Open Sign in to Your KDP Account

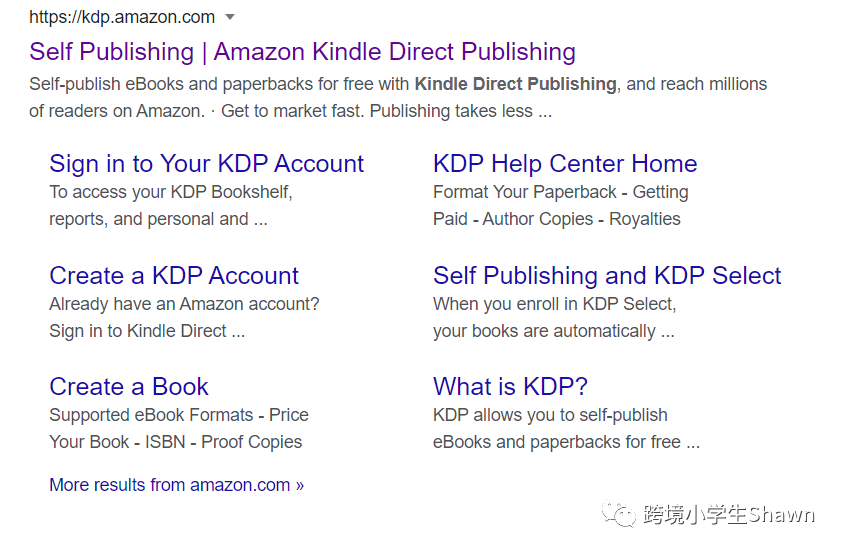[x=206, y=163]
